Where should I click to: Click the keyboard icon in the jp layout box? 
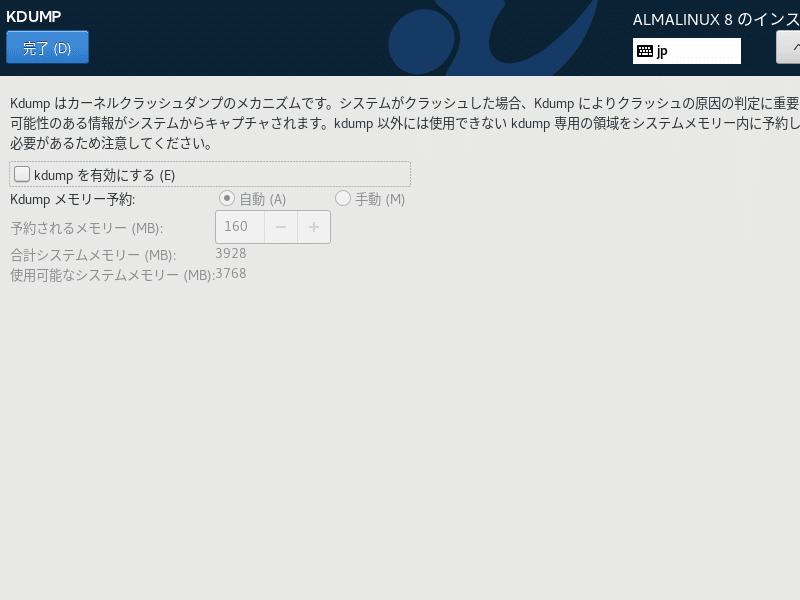tap(645, 51)
